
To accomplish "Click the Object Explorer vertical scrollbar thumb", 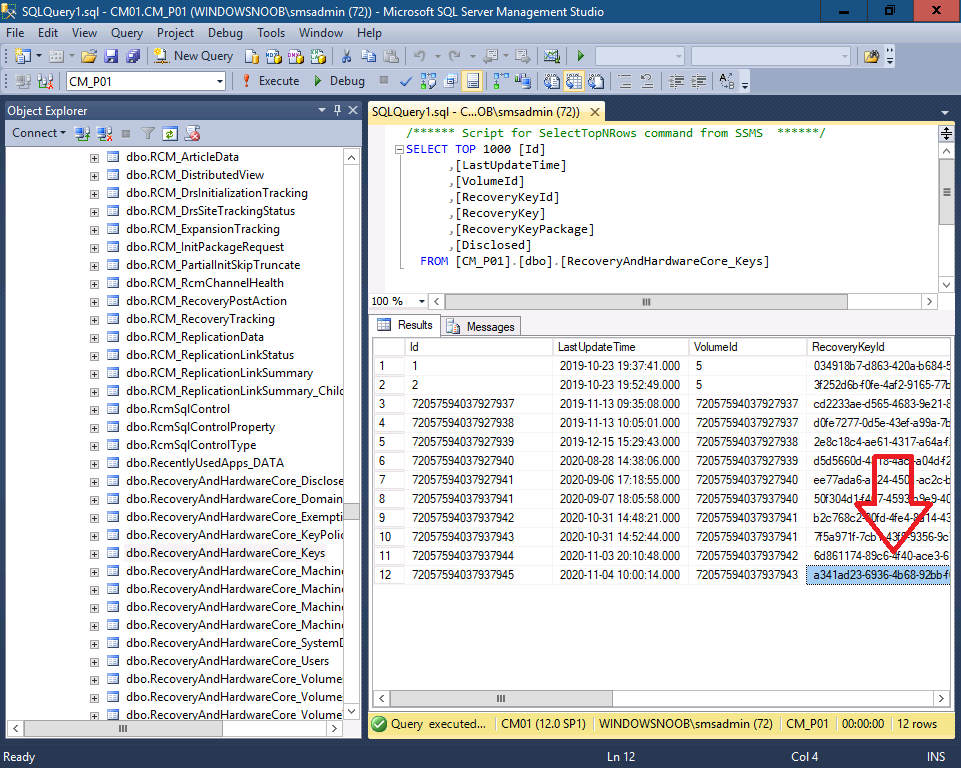I will tap(351, 511).
